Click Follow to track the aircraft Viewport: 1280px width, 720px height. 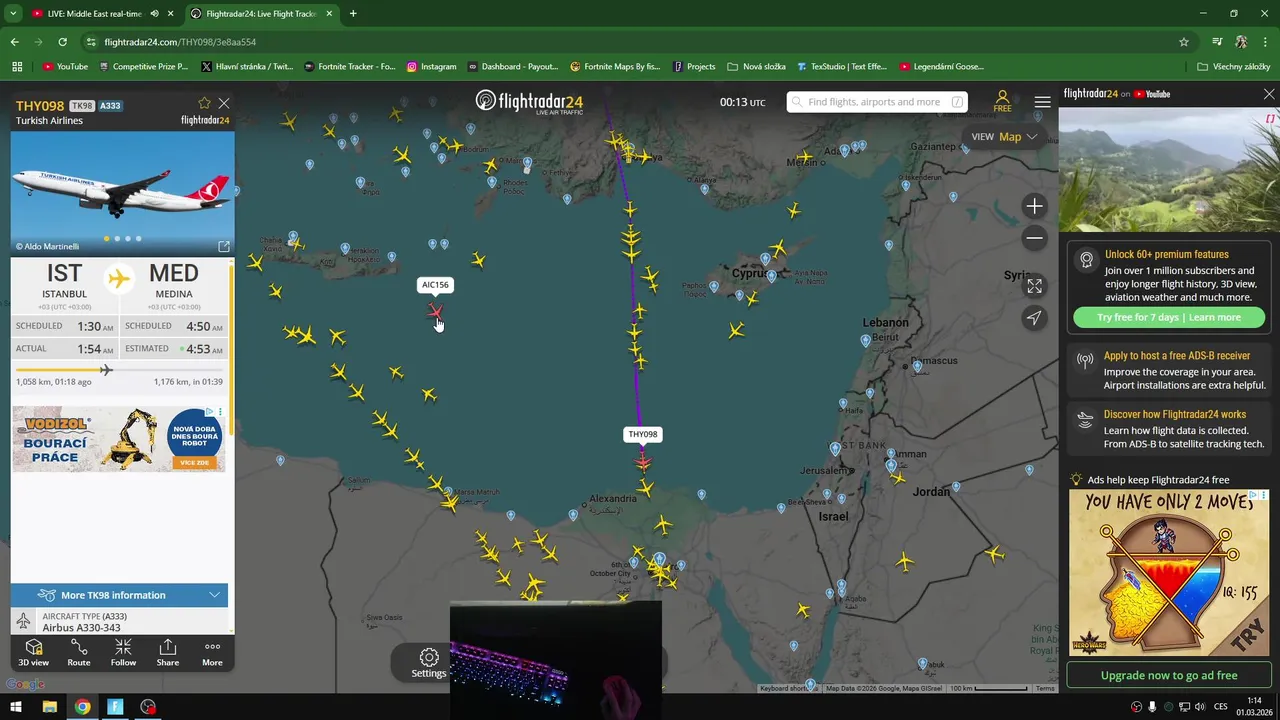[x=123, y=652]
